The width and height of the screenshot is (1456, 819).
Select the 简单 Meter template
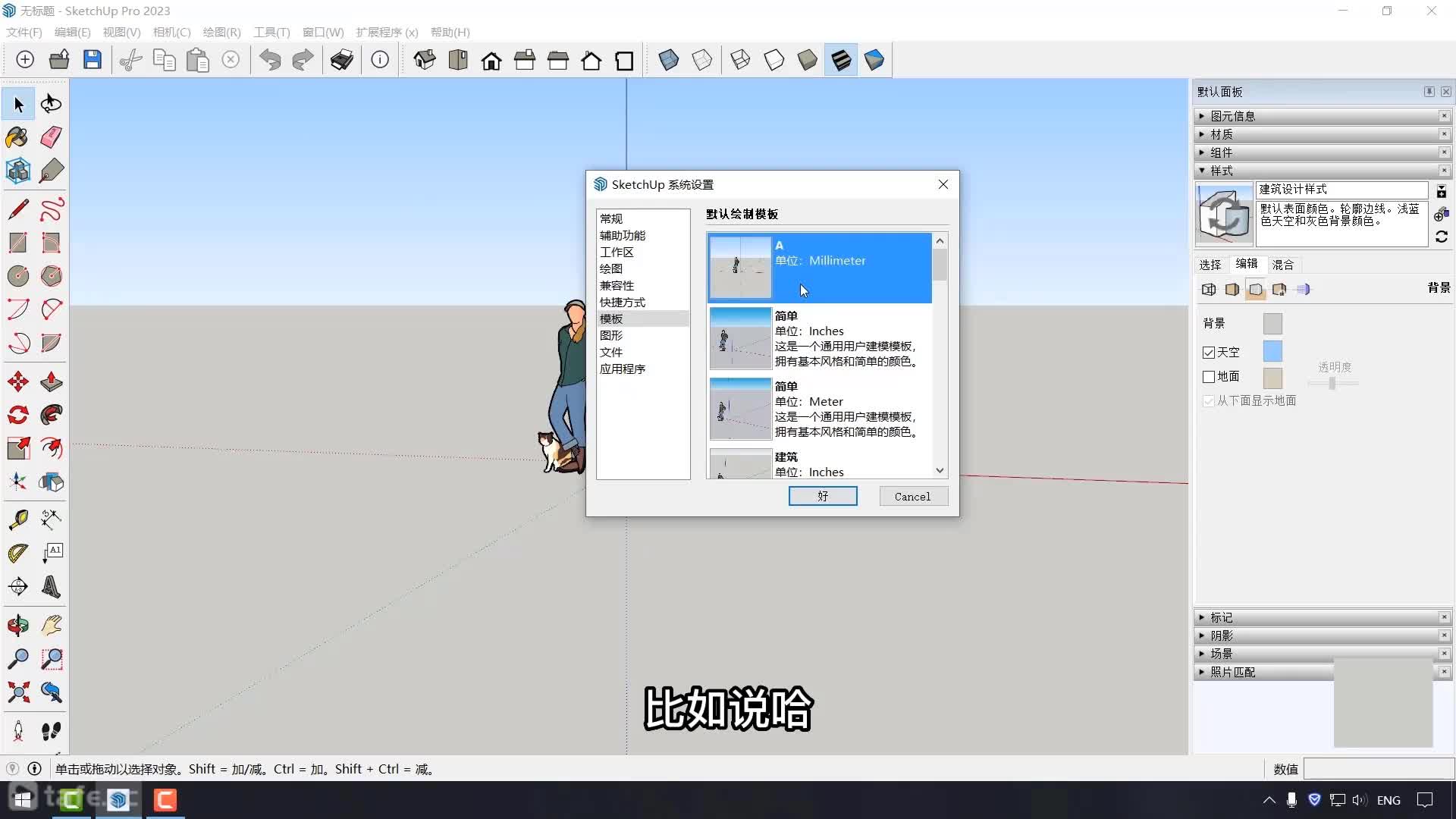(x=820, y=409)
